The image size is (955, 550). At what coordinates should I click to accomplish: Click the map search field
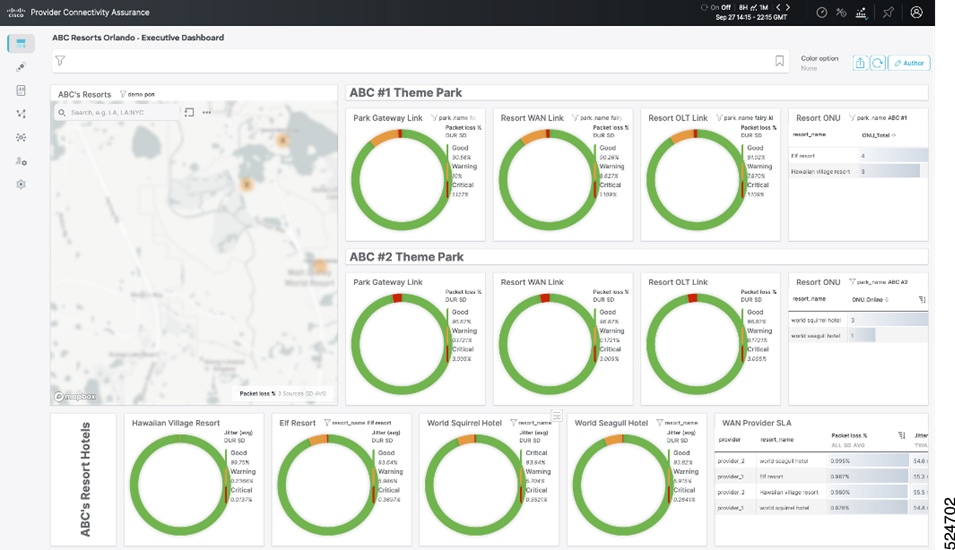click(x=118, y=113)
